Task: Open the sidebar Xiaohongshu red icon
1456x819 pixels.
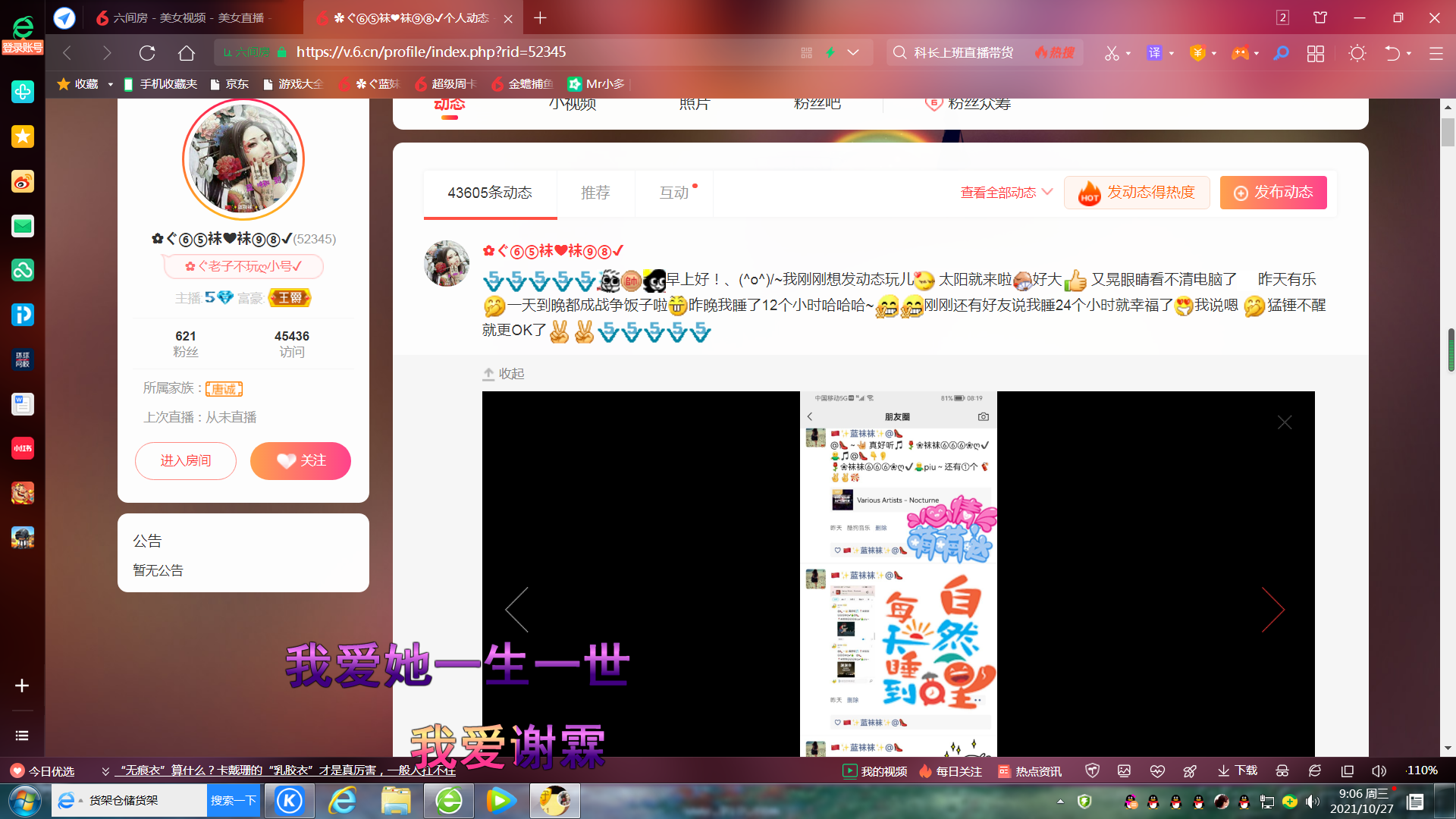Action: pos(23,449)
